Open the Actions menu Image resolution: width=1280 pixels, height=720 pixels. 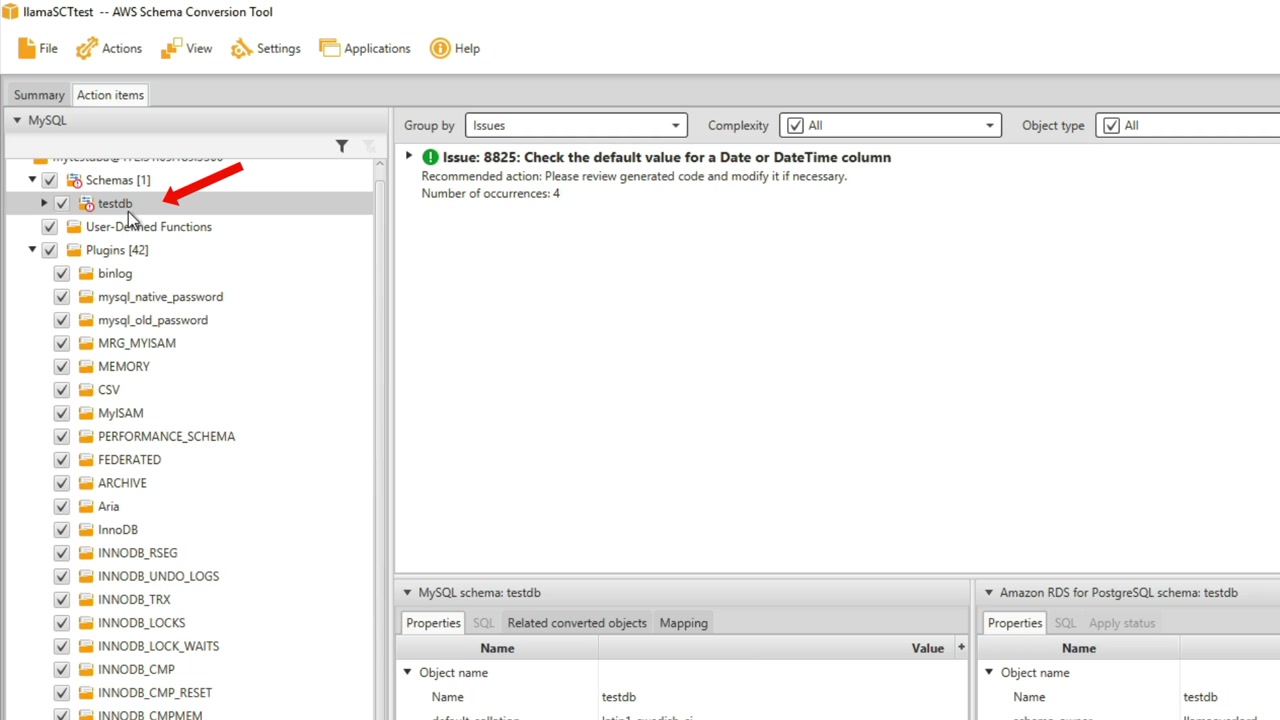(x=109, y=48)
